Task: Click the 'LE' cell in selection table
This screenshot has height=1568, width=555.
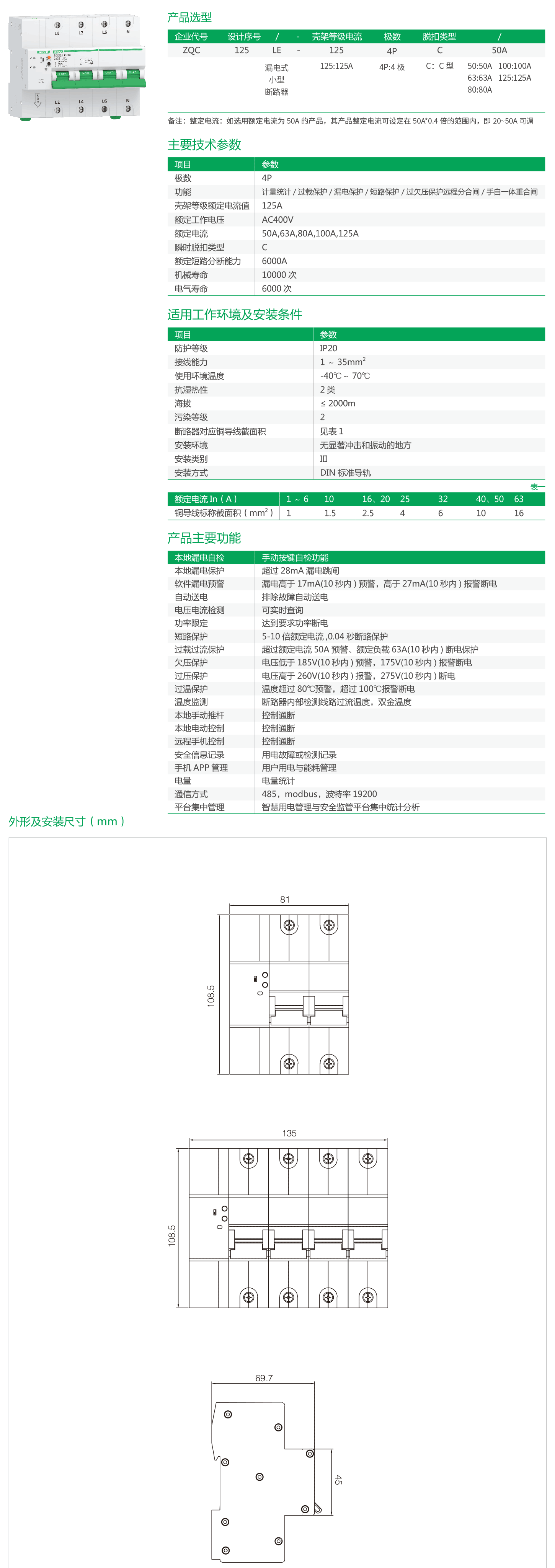Action: coord(277,51)
